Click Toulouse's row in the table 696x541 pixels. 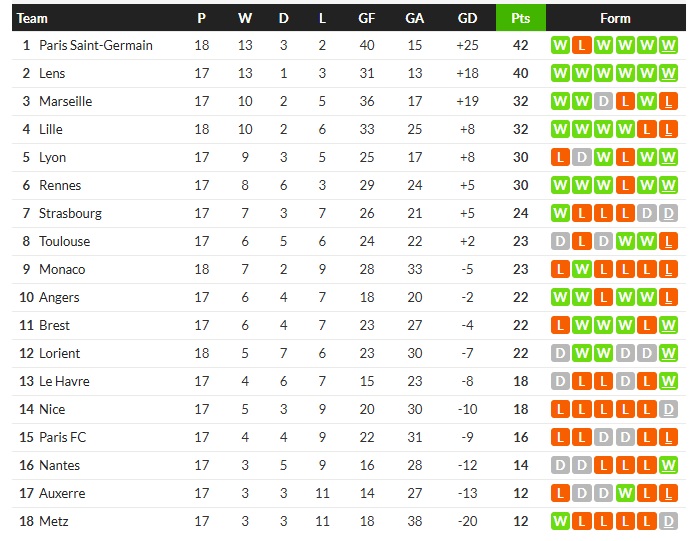[x=300, y=241]
